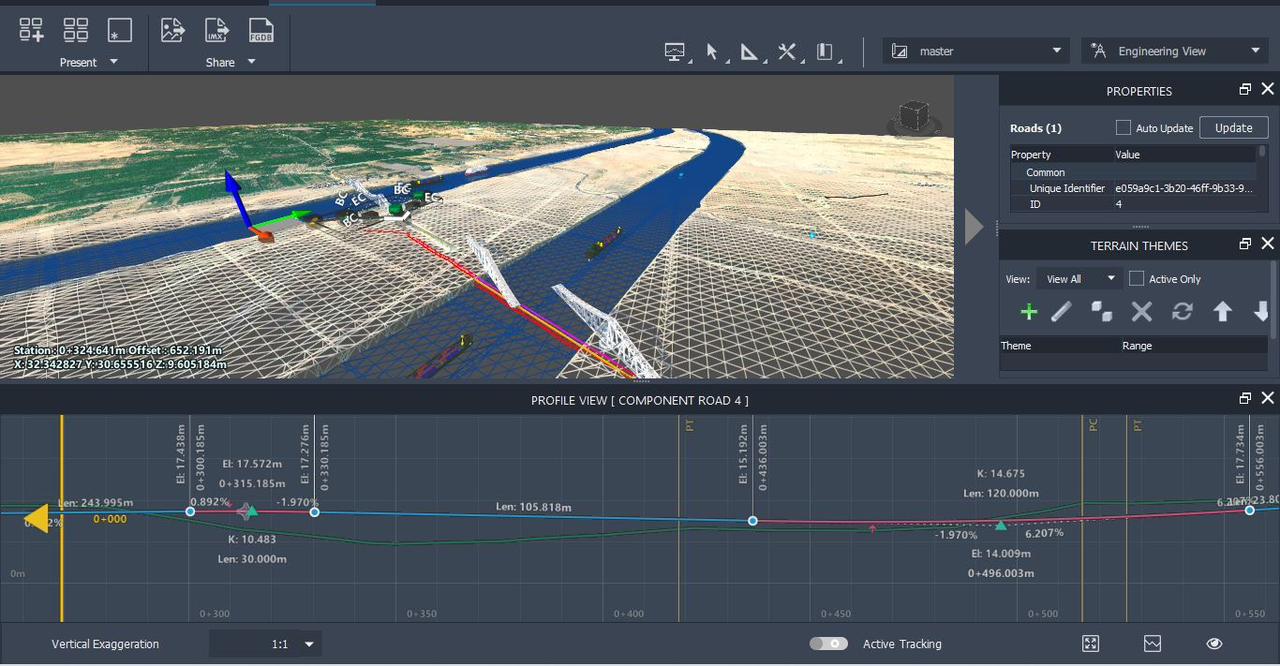Expand the Vertical Exaggeration 1:1 dropdown
This screenshot has height=666, width=1280.
click(x=309, y=645)
